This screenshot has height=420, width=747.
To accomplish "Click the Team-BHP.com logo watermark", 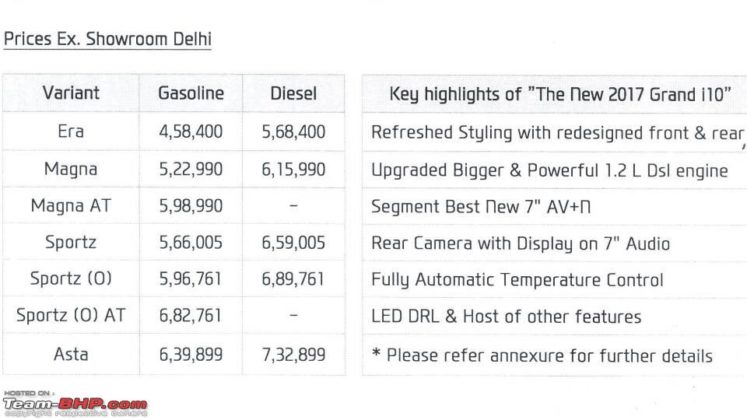I will (75, 404).
